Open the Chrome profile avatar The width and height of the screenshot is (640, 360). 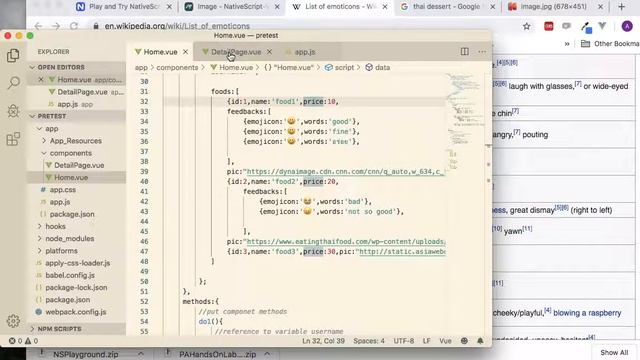(x=627, y=27)
